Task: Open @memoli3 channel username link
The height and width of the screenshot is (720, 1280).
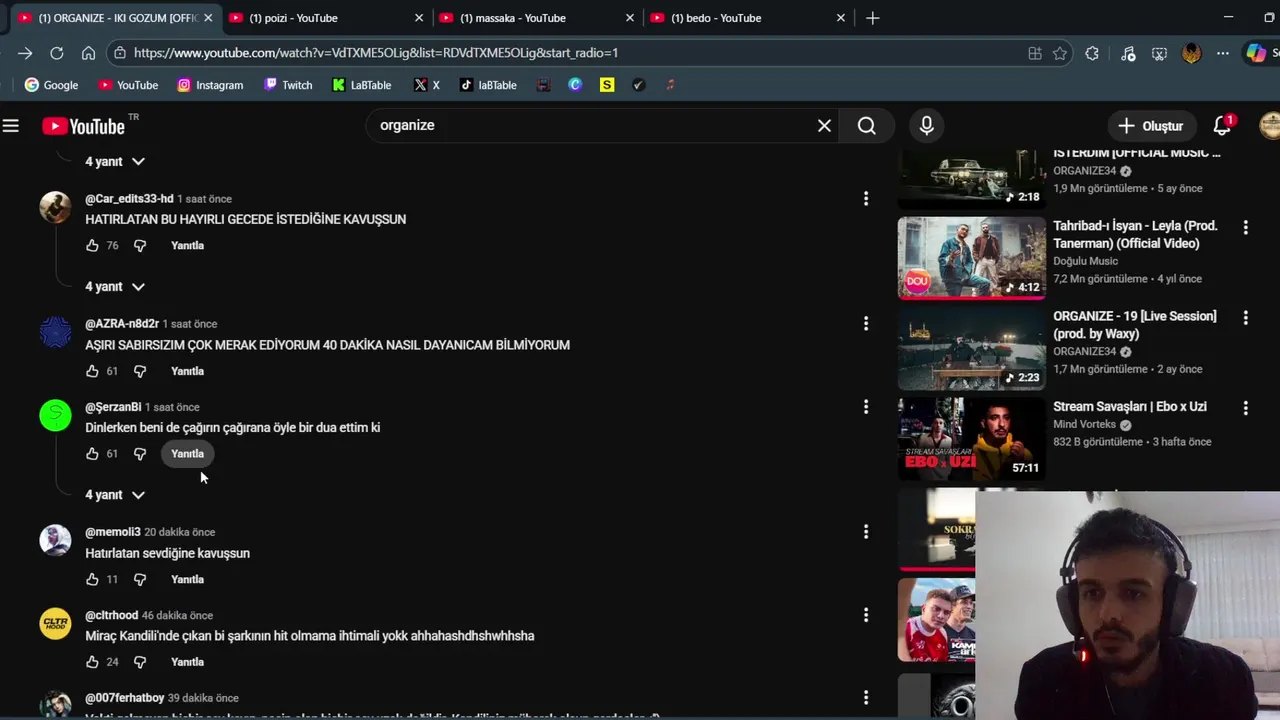Action: click(x=113, y=532)
